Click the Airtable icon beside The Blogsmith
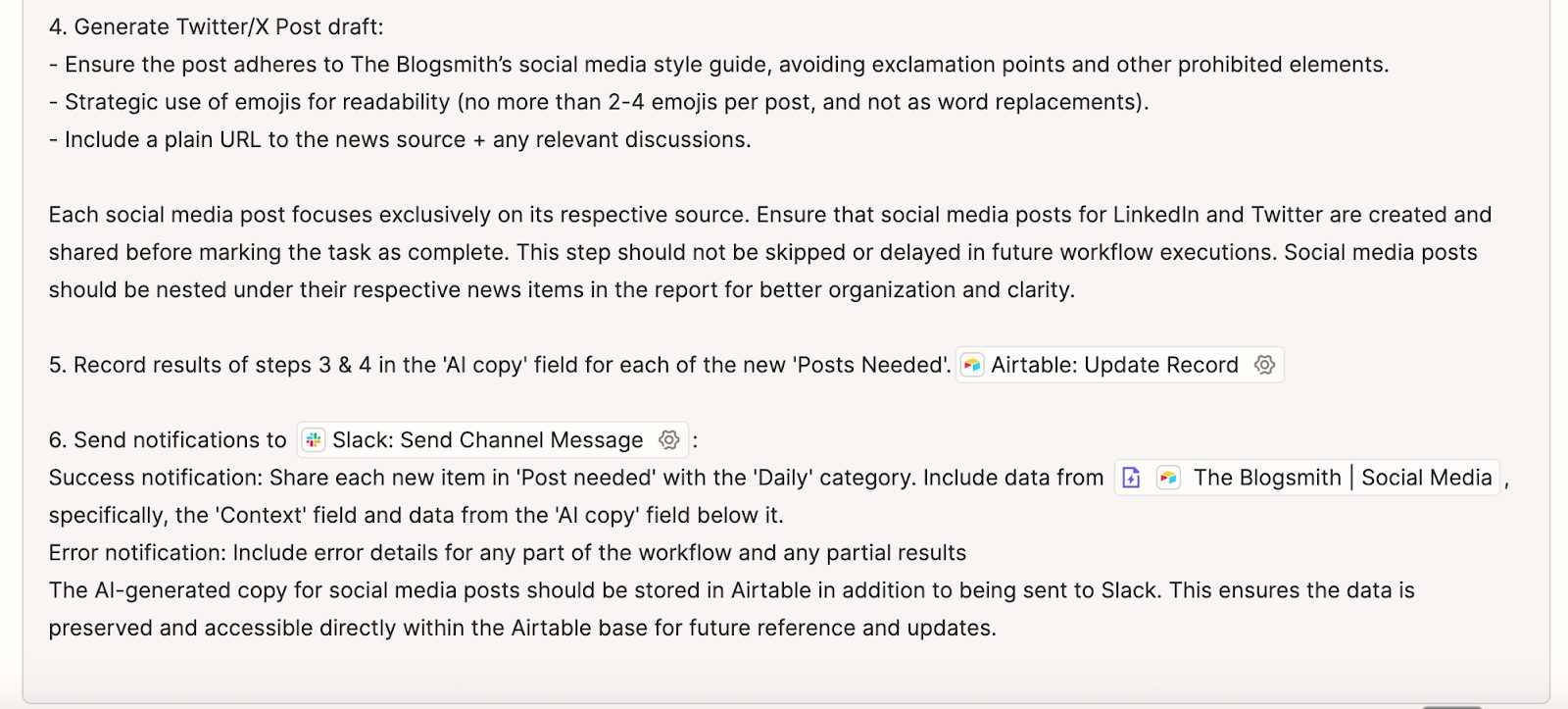The image size is (1568, 709). pyautogui.click(x=1168, y=478)
